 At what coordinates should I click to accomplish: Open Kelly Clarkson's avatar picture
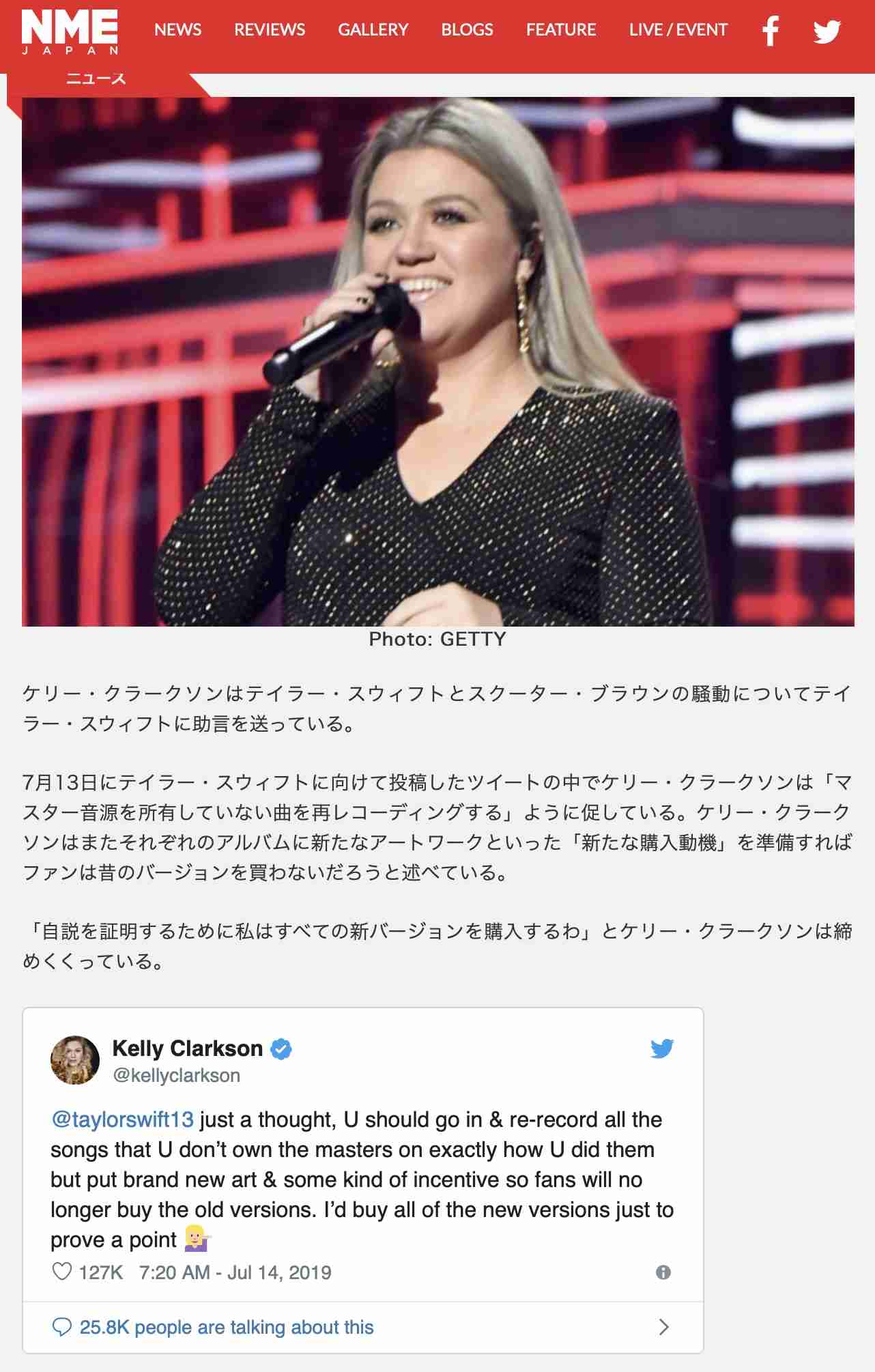point(75,1059)
